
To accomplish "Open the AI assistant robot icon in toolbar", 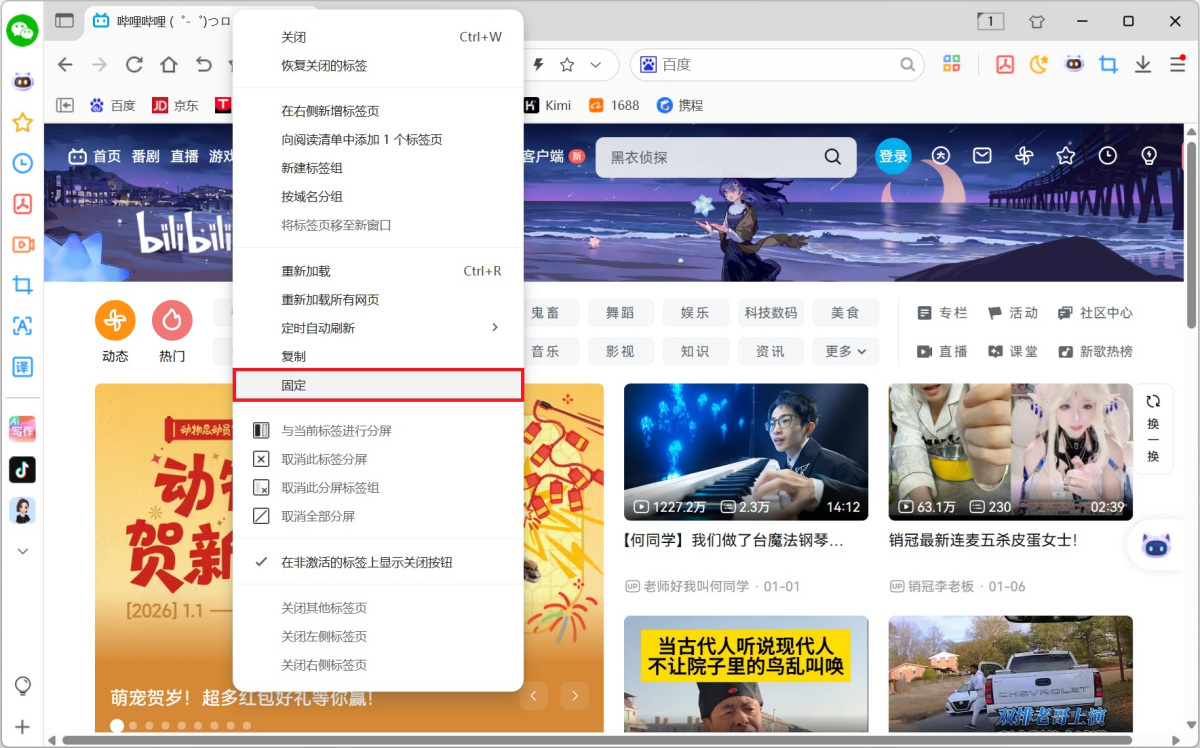I will 1074,64.
